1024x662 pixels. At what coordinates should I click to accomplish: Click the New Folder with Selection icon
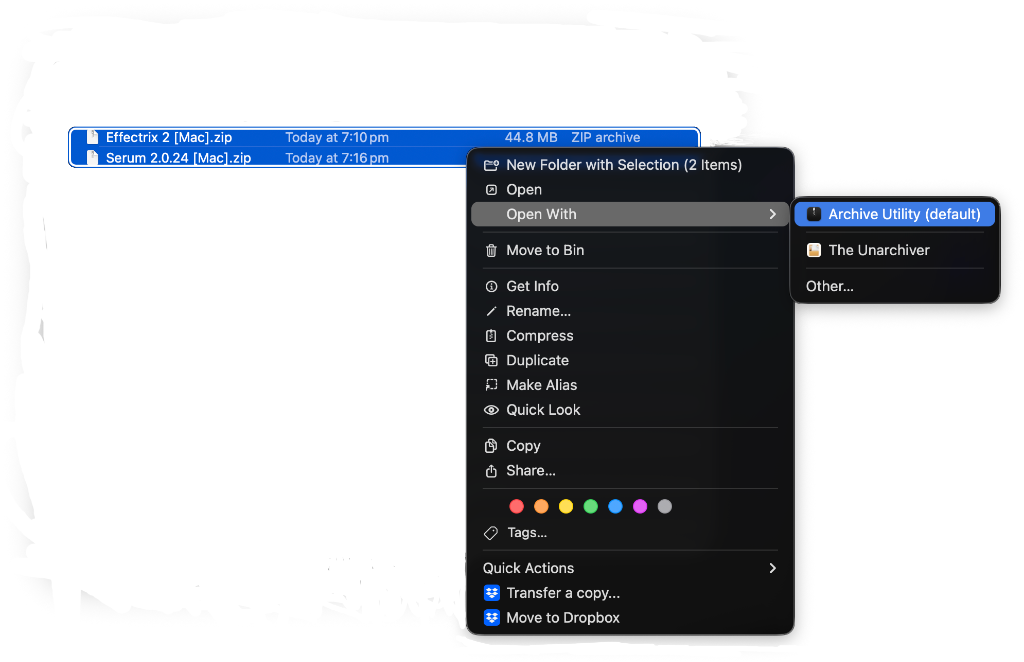coord(491,165)
